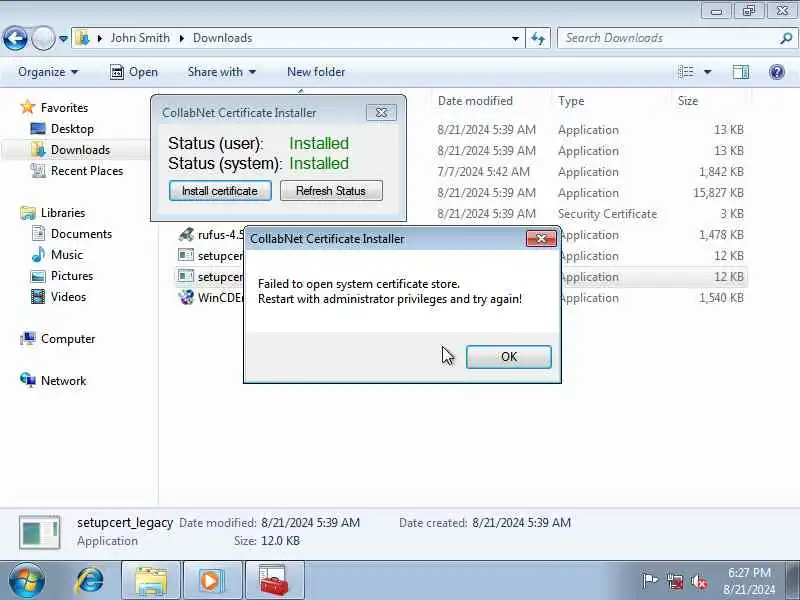Click the taskbar clock showing 6:27 PM
Viewport: 800px width, 600px height.
pyautogui.click(x=749, y=581)
